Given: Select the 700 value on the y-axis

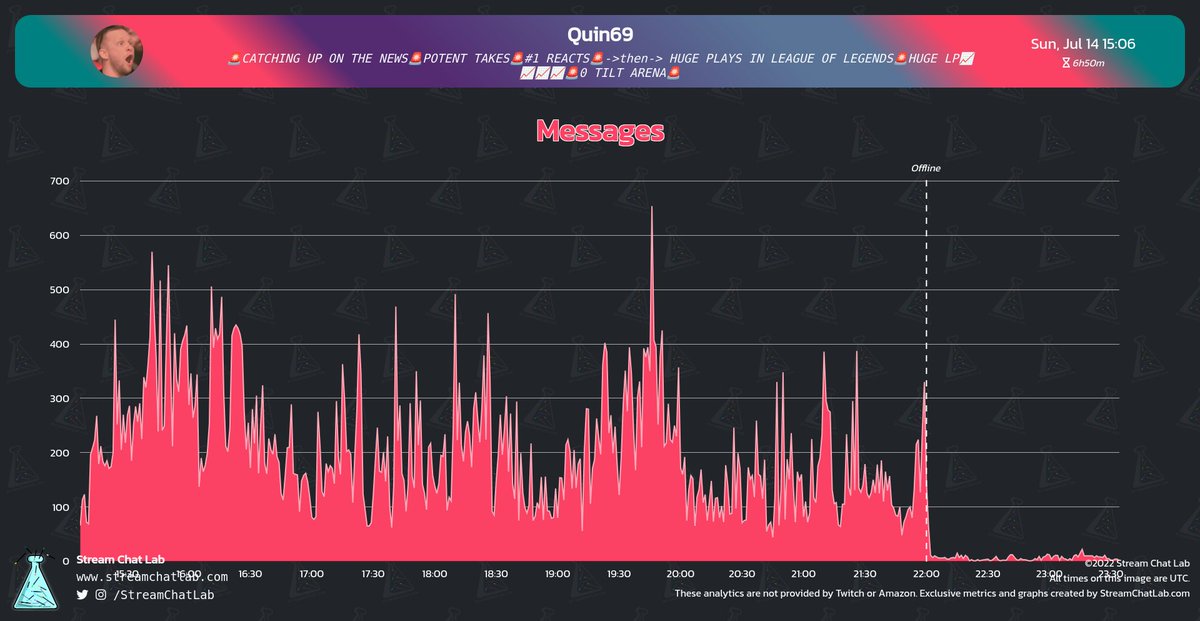Looking at the screenshot, I should 58,181.
